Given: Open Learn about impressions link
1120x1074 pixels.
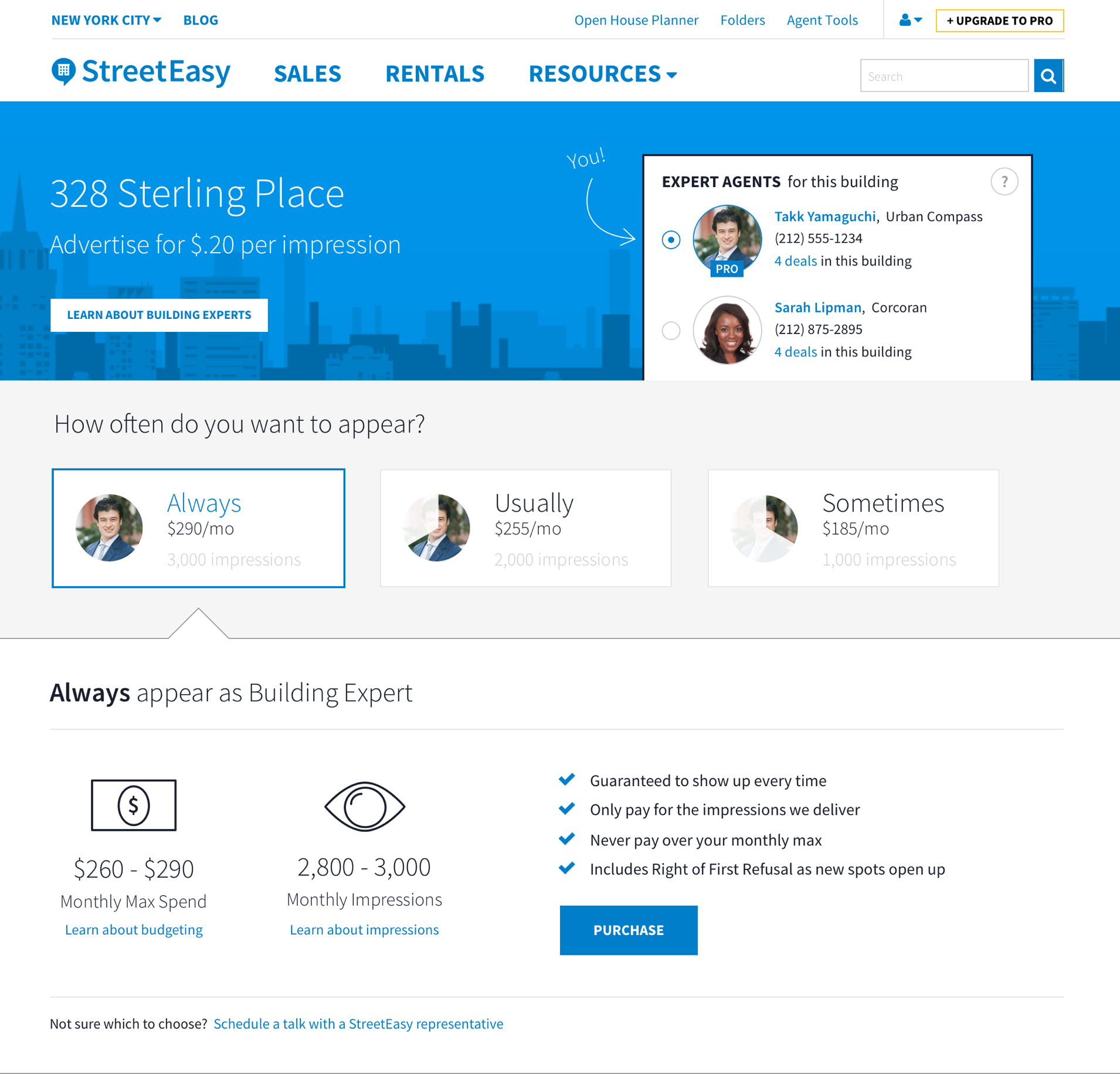Looking at the screenshot, I should coord(364,930).
